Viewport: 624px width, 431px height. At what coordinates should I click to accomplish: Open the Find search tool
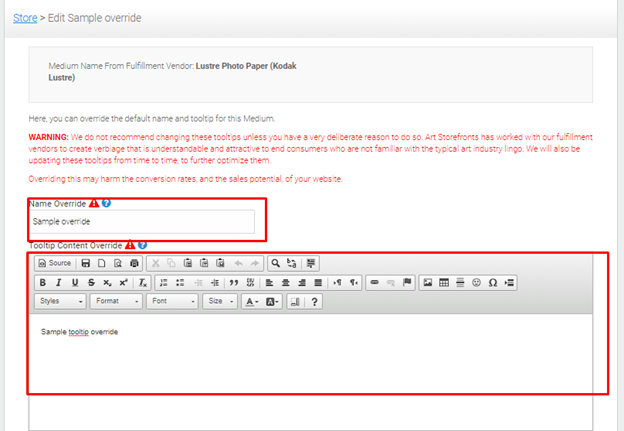(275, 263)
